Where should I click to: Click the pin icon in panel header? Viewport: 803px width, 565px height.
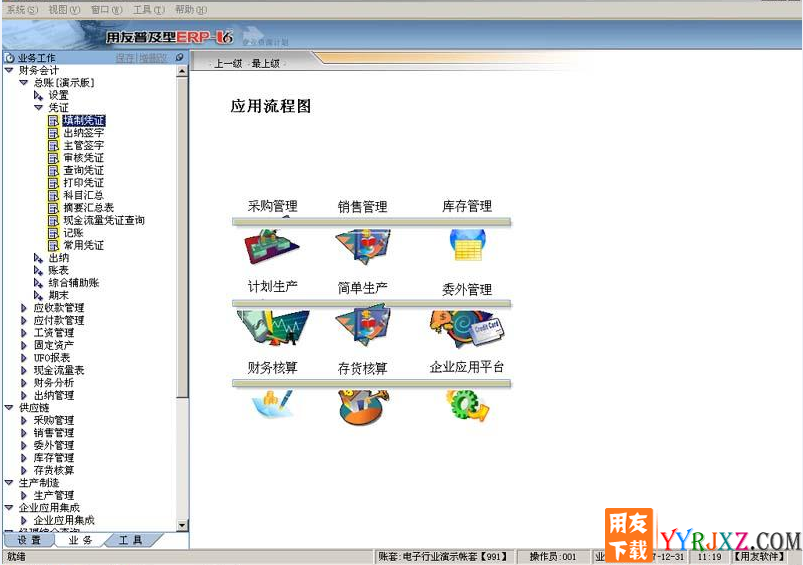pos(179,57)
